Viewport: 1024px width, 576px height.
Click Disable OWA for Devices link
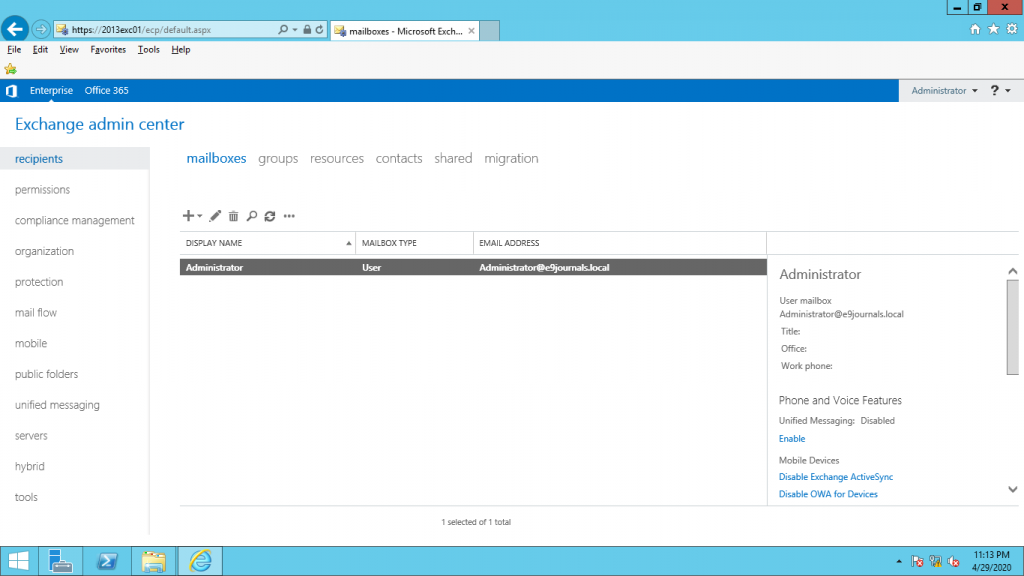[828, 494]
